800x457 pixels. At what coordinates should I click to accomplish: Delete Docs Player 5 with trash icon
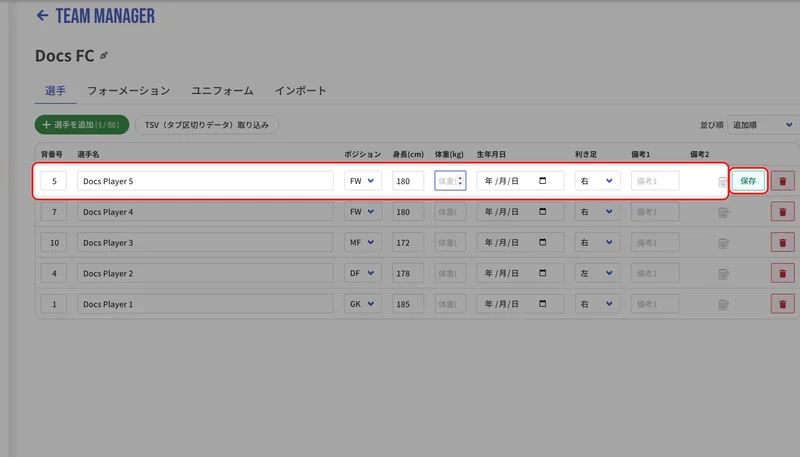click(x=782, y=181)
